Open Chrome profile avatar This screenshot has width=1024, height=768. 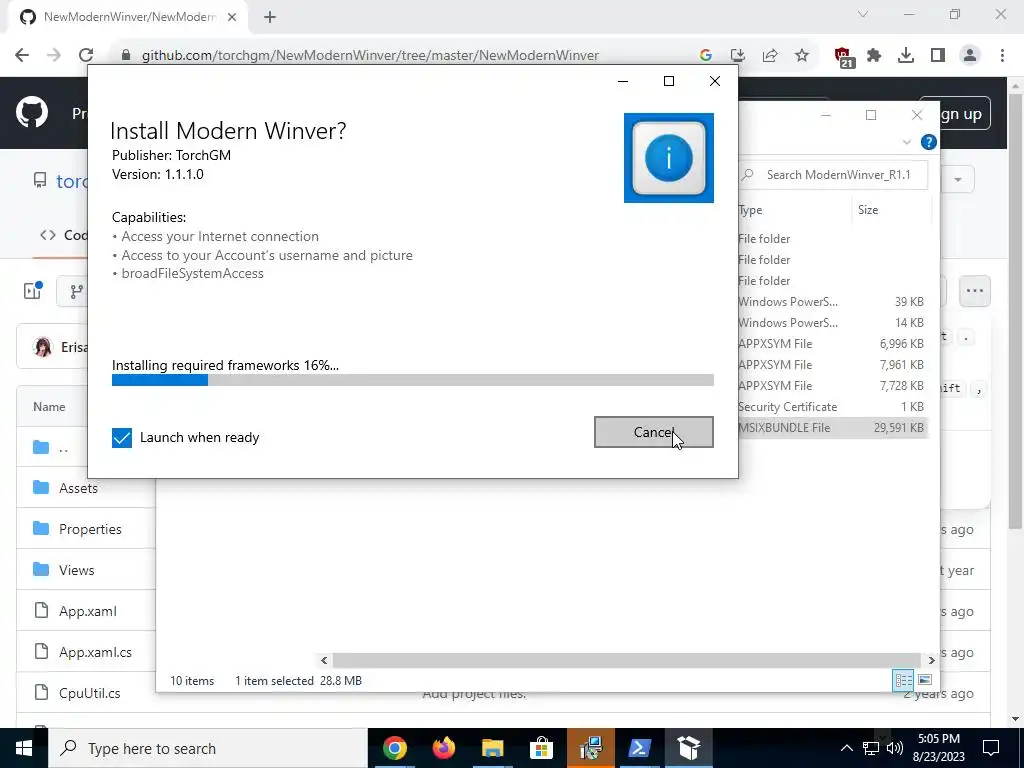pyautogui.click(x=970, y=56)
